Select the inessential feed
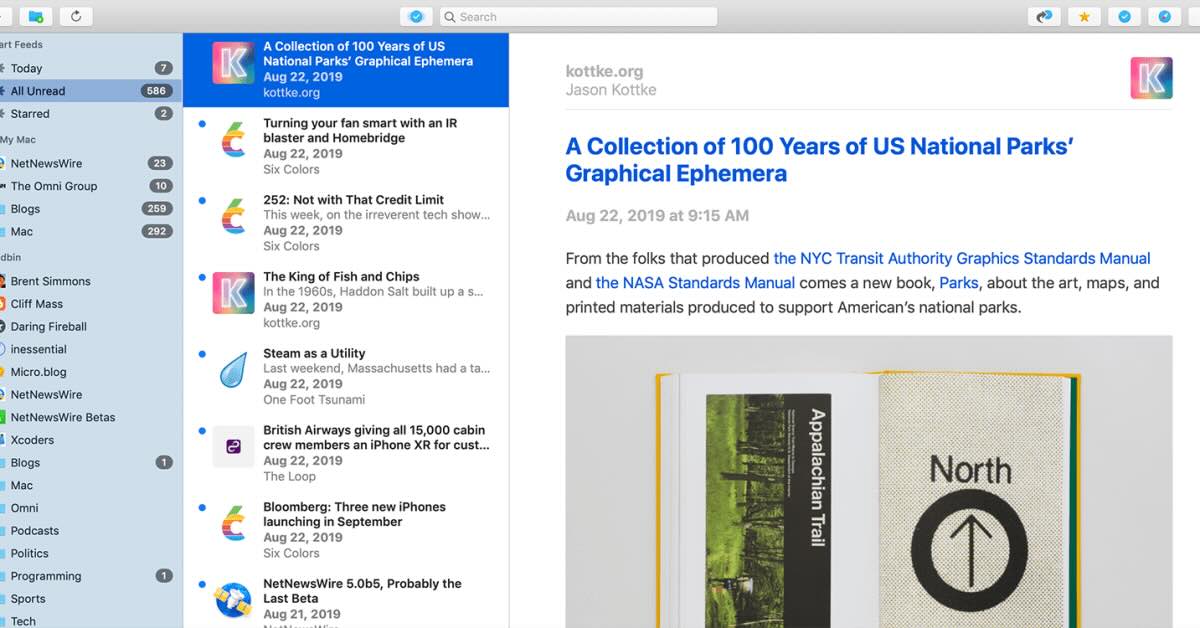This screenshot has width=1200, height=628. click(91, 349)
